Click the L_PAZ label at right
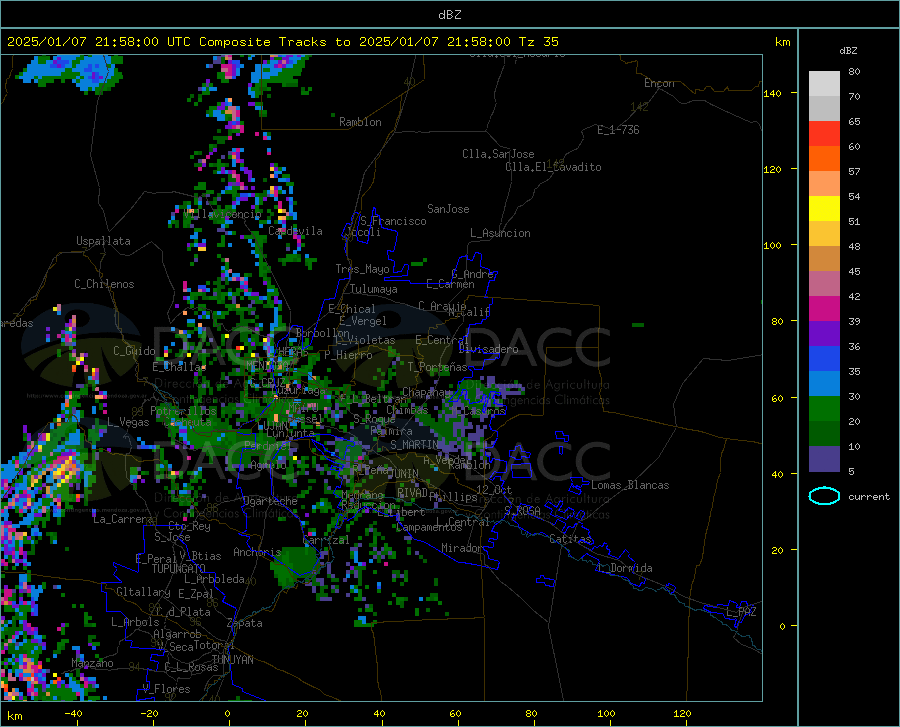 coord(741,612)
